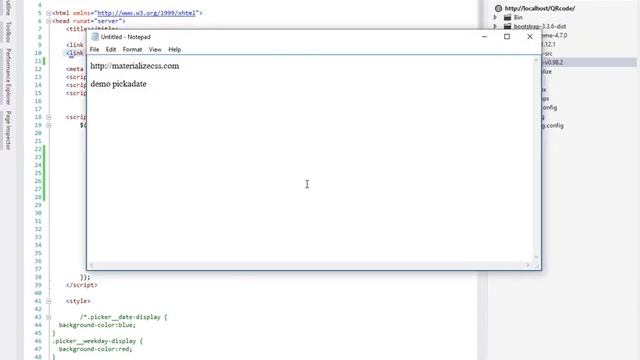
Task: Click the closing script tag on line 39
Action: [82, 285]
